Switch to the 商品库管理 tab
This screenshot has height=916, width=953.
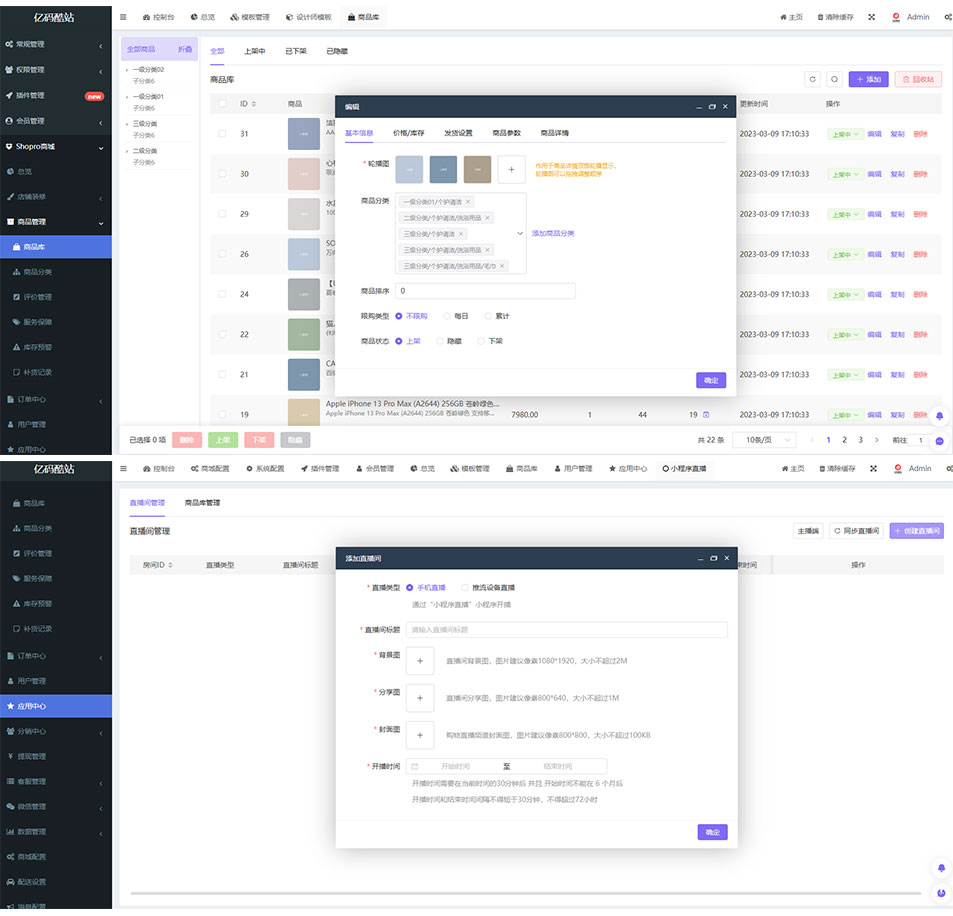coord(202,502)
